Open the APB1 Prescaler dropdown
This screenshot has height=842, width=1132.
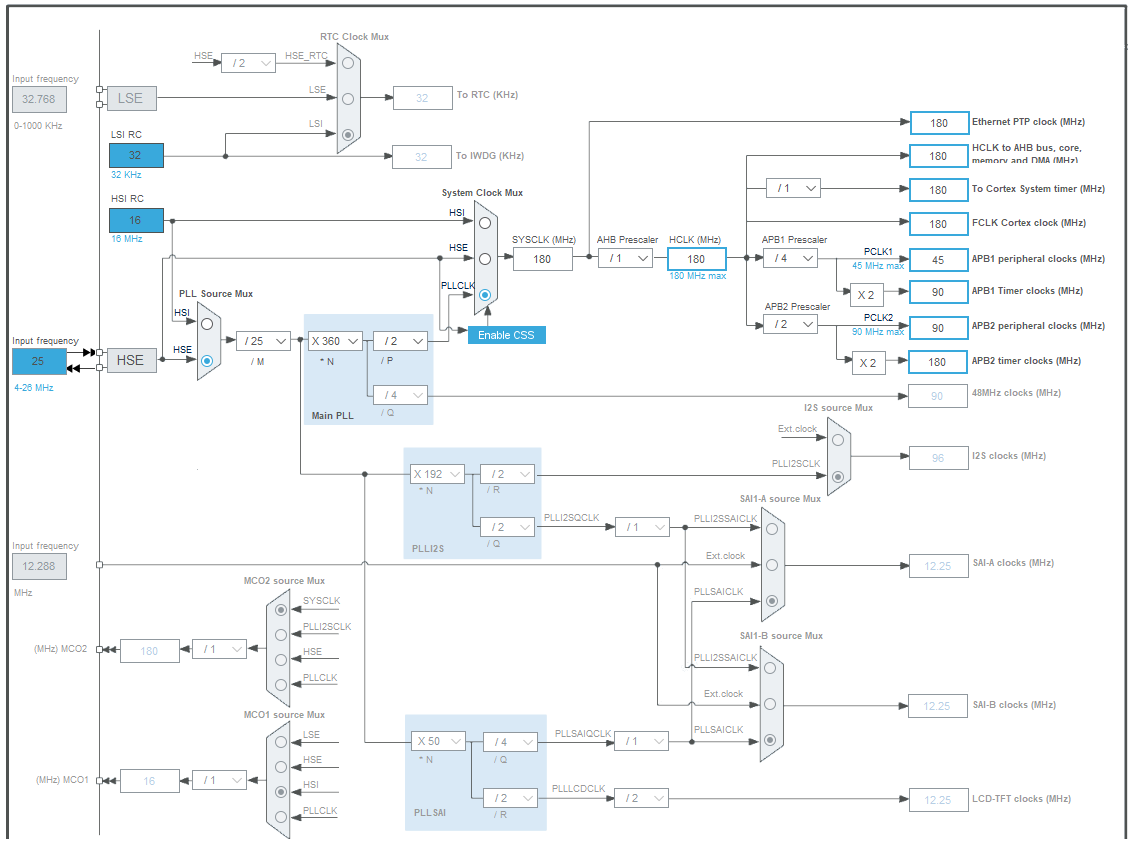[791, 258]
